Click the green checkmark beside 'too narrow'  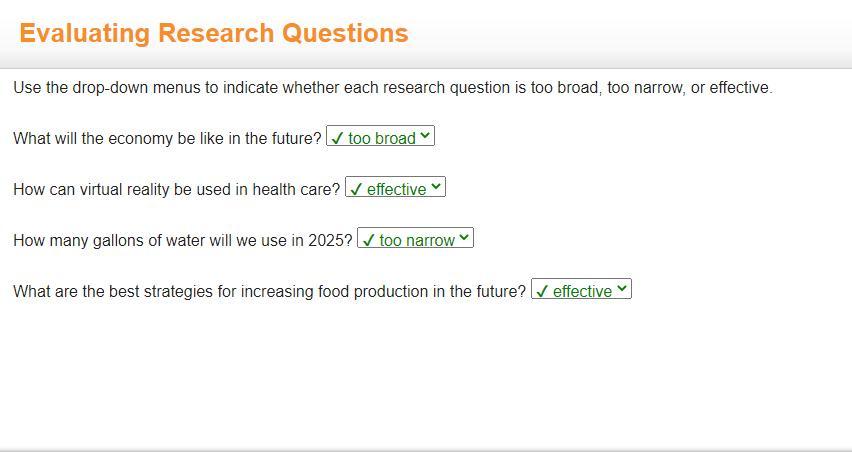pyautogui.click(x=368, y=240)
